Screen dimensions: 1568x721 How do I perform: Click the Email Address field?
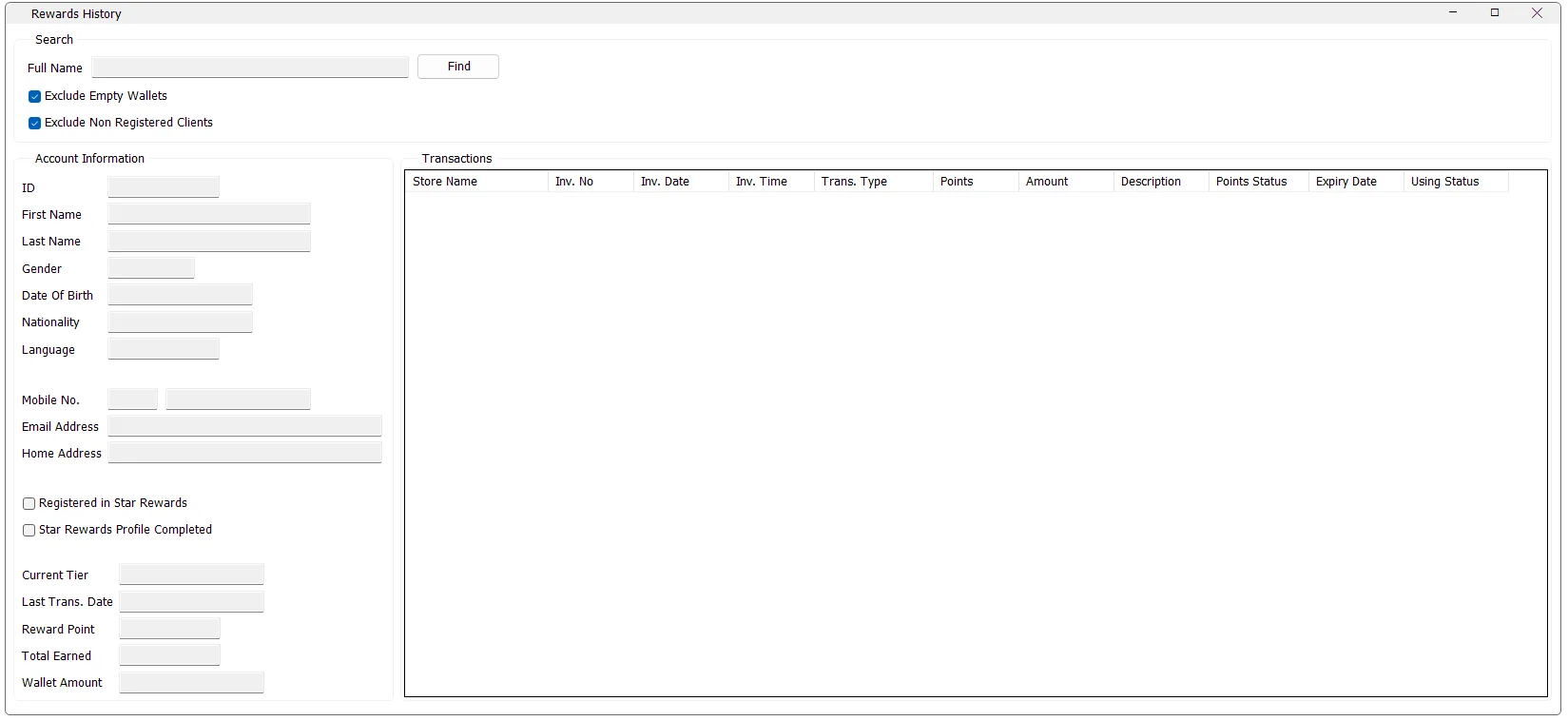[245, 426]
